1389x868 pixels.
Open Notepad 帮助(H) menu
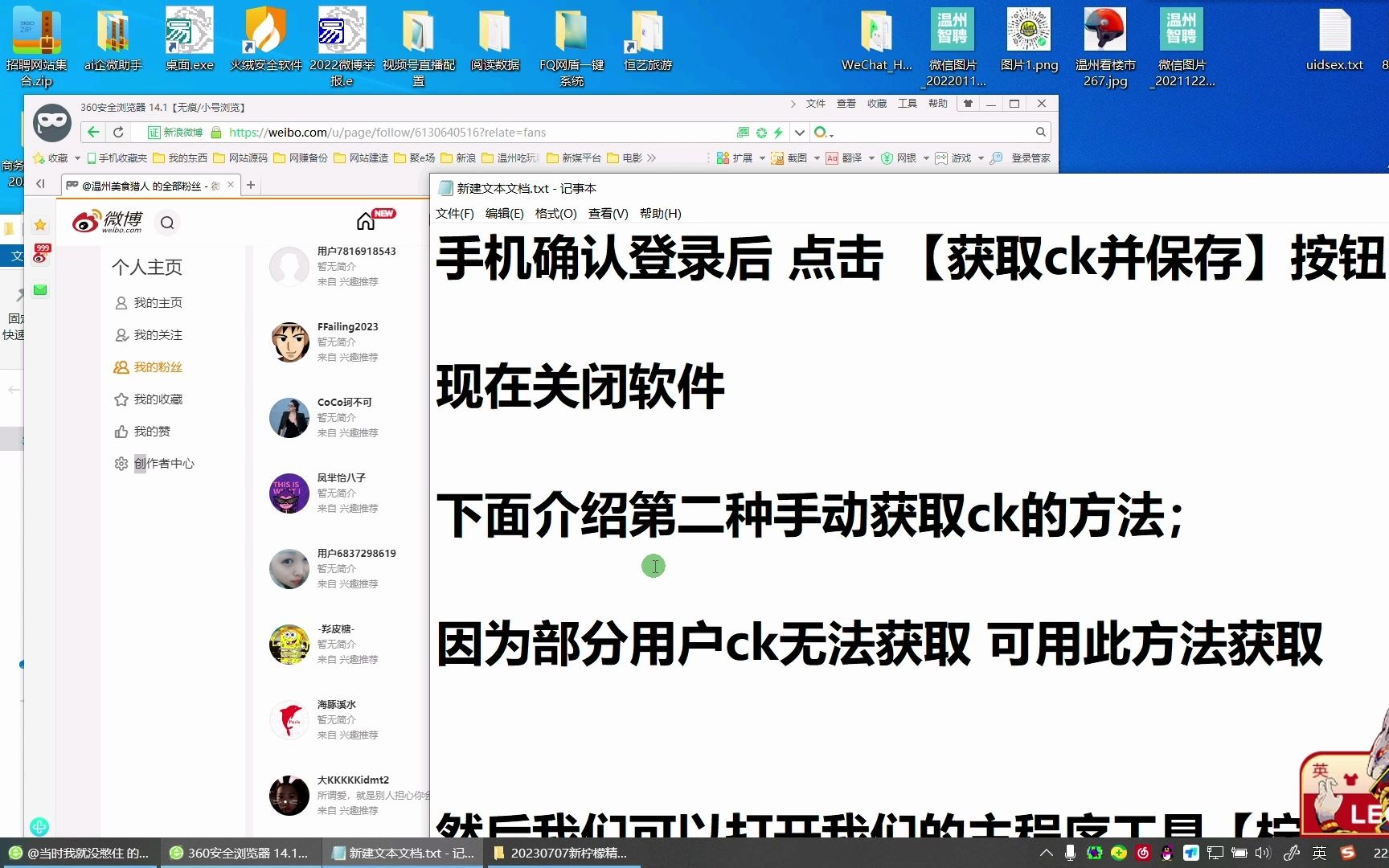660,213
